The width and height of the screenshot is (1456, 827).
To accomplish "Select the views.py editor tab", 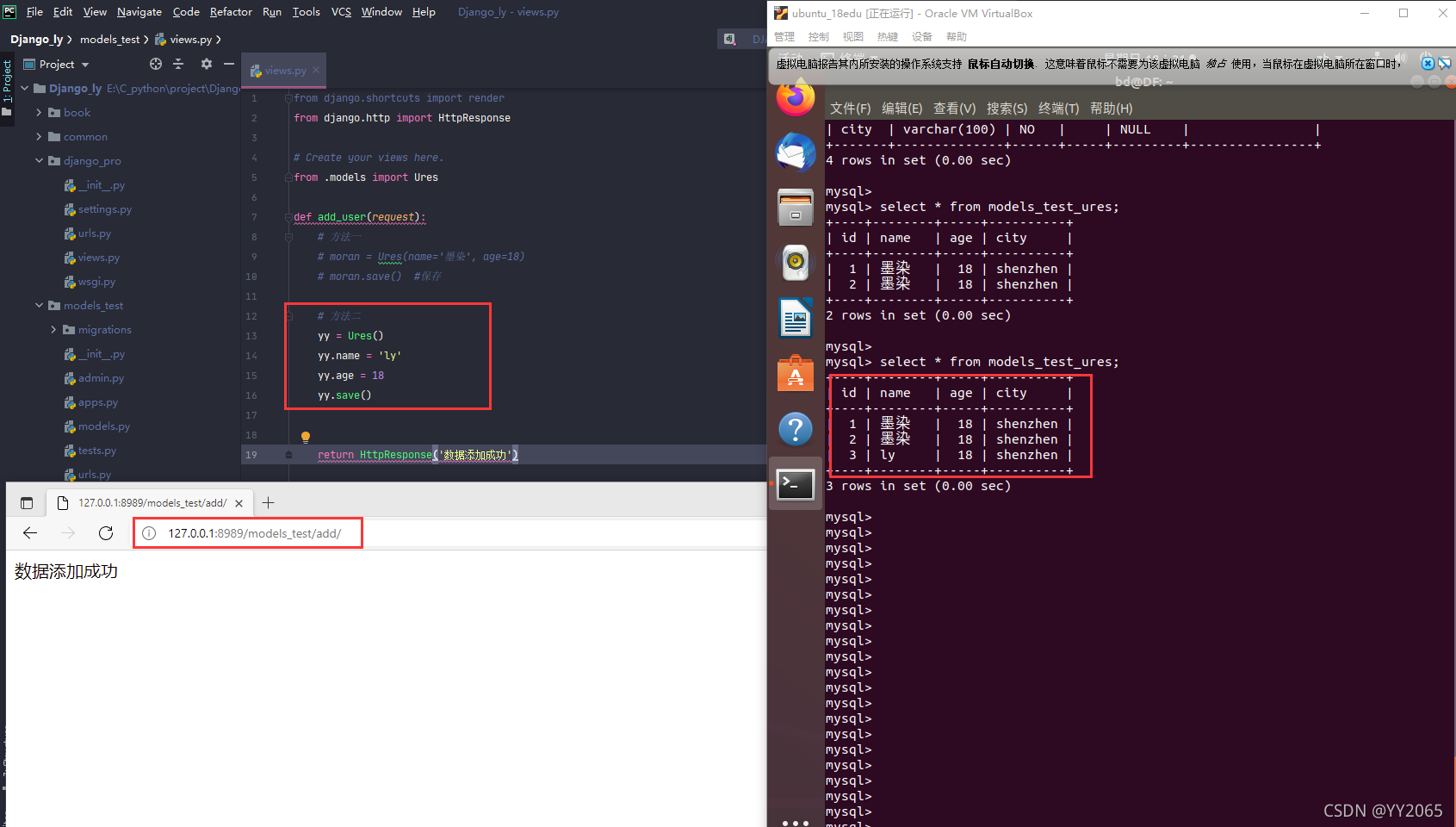I will (284, 71).
